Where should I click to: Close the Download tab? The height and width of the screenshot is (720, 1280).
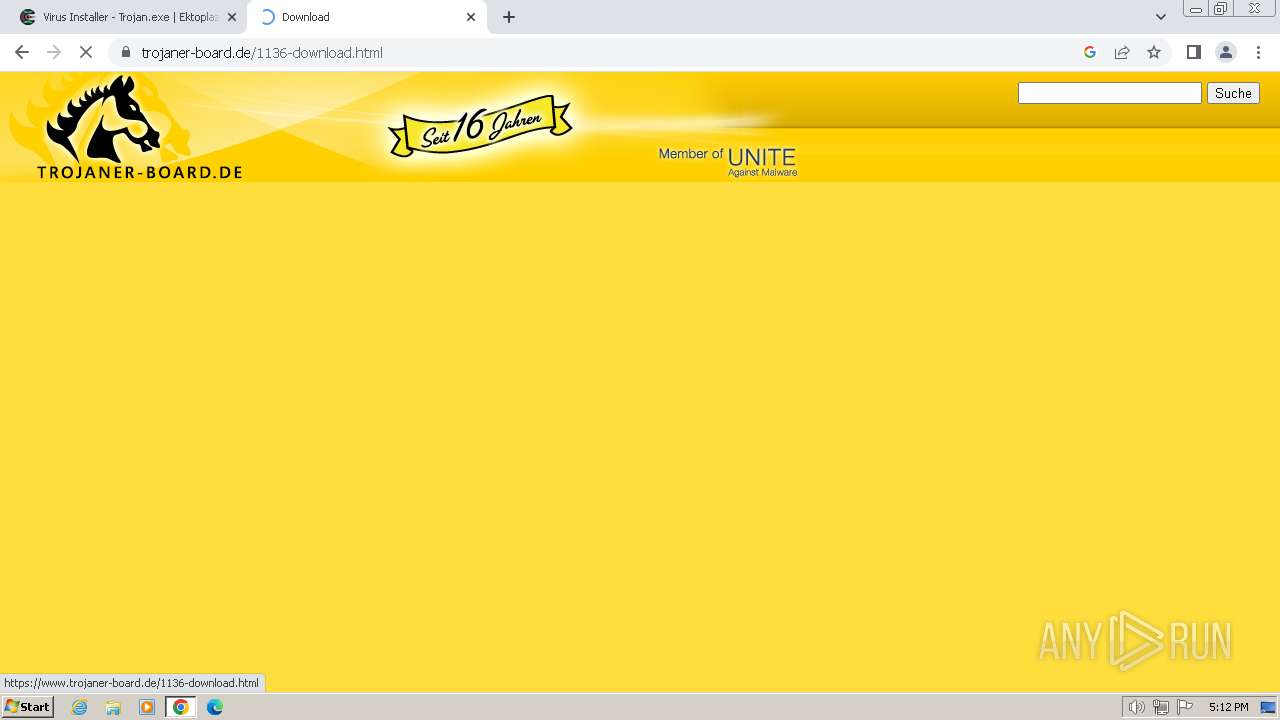471,17
